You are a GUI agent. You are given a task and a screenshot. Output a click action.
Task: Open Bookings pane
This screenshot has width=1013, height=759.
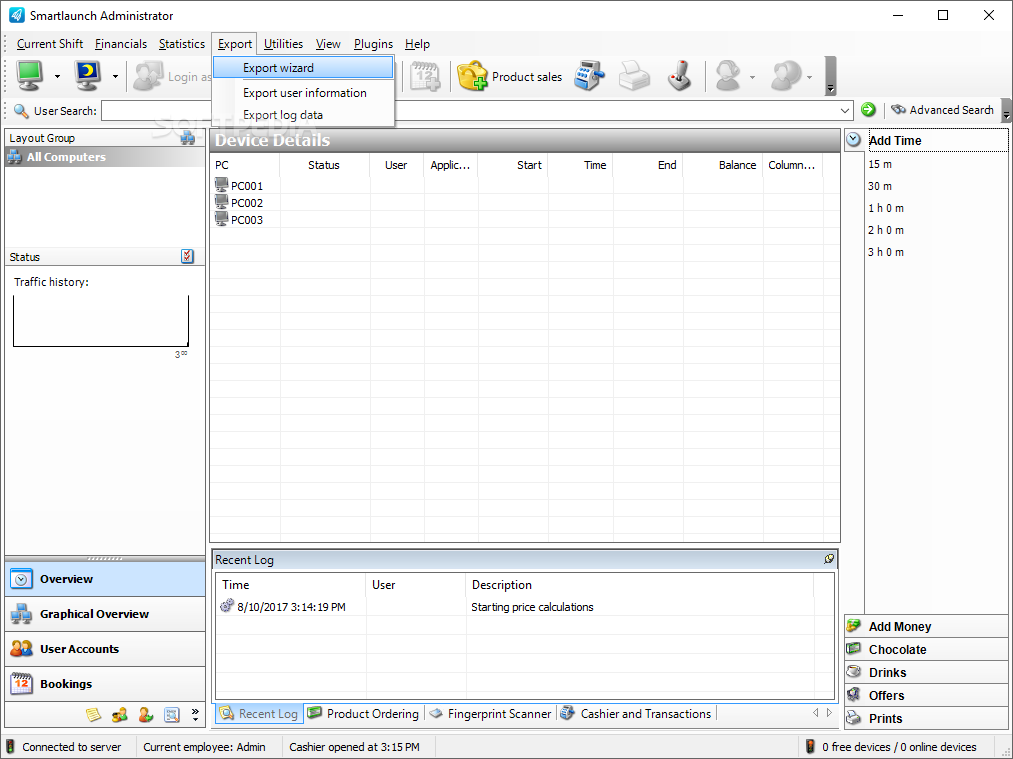[x=105, y=684]
